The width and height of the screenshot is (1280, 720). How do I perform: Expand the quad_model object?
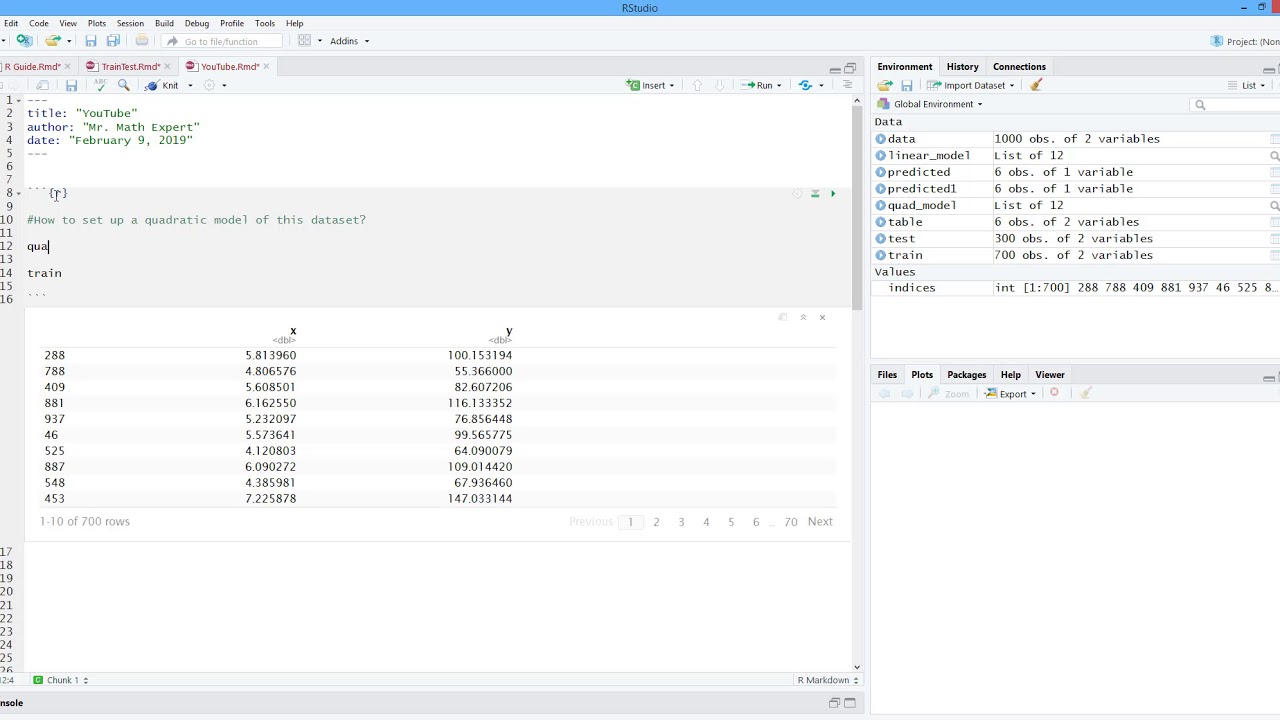(881, 205)
